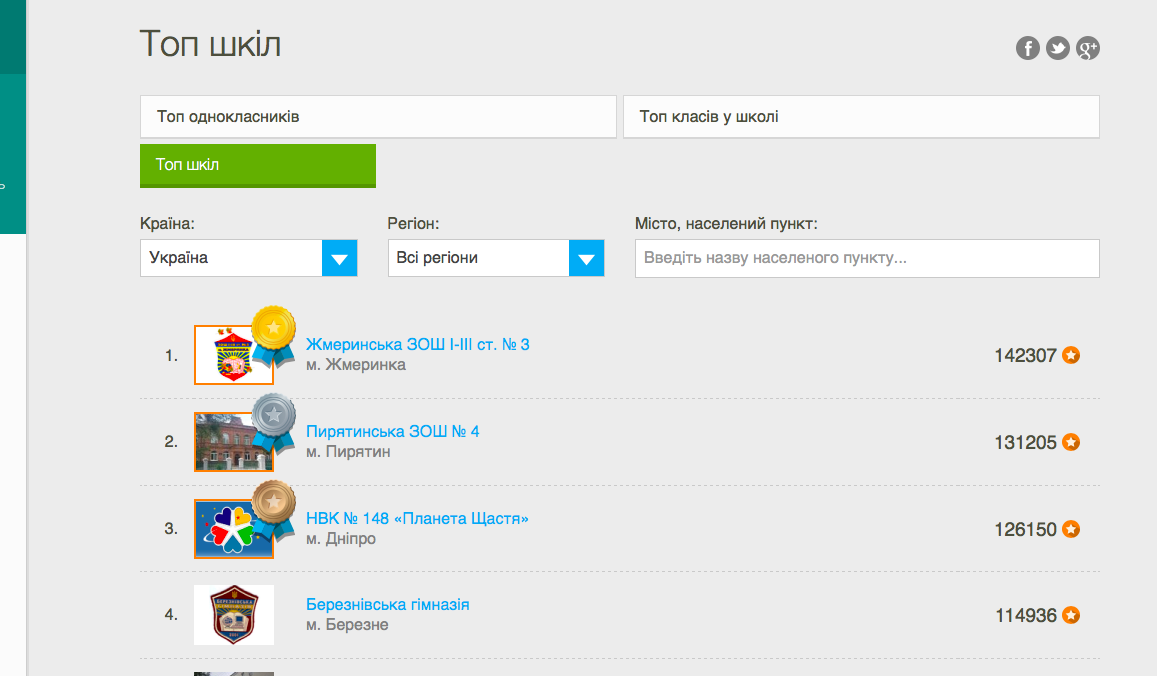The width and height of the screenshot is (1157, 676).
Task: Click the blue arrow of Країна dropdown
Action: (339, 258)
